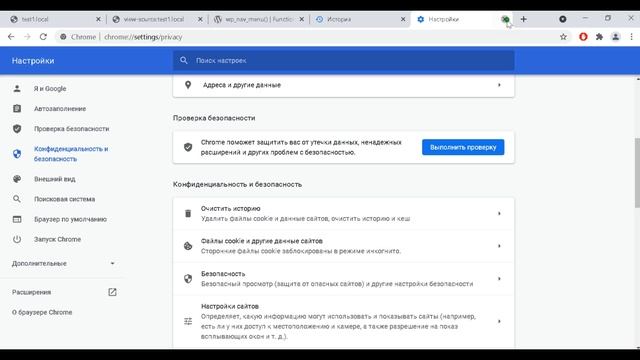Open Я и Google settings section
Viewport: 640px width, 360px height.
tap(50, 89)
